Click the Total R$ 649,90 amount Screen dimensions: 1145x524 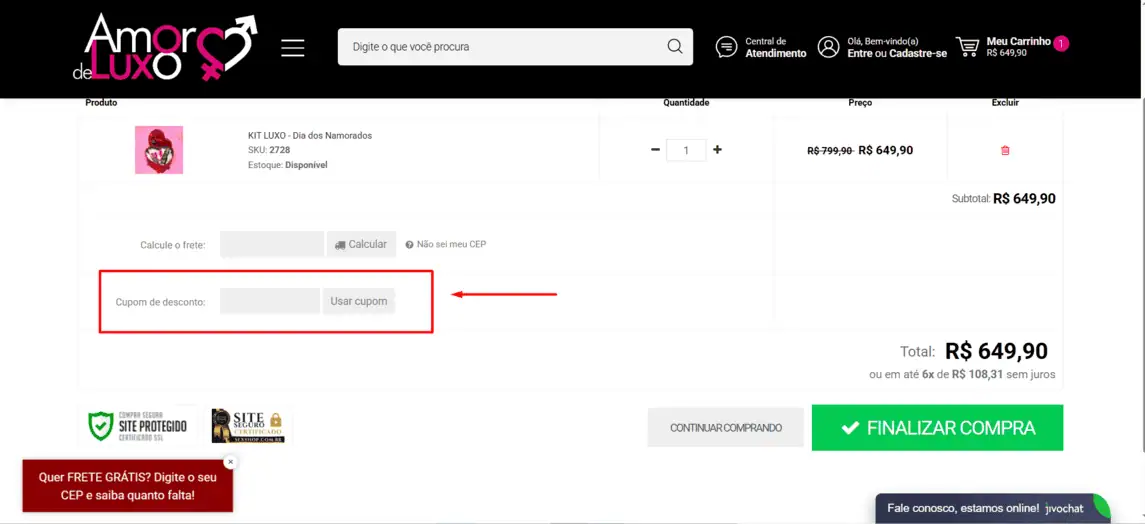point(996,351)
